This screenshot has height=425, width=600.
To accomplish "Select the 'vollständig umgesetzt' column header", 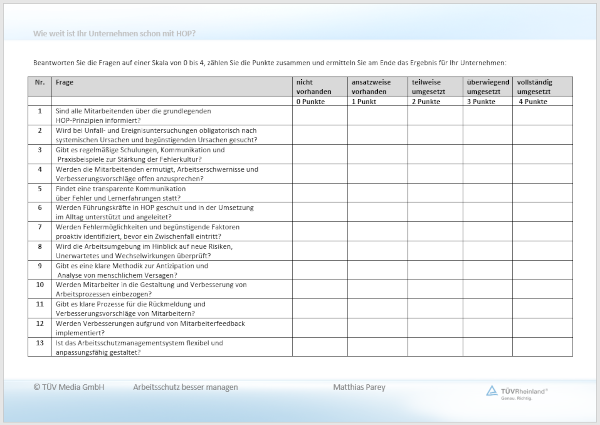I will coord(544,85).
